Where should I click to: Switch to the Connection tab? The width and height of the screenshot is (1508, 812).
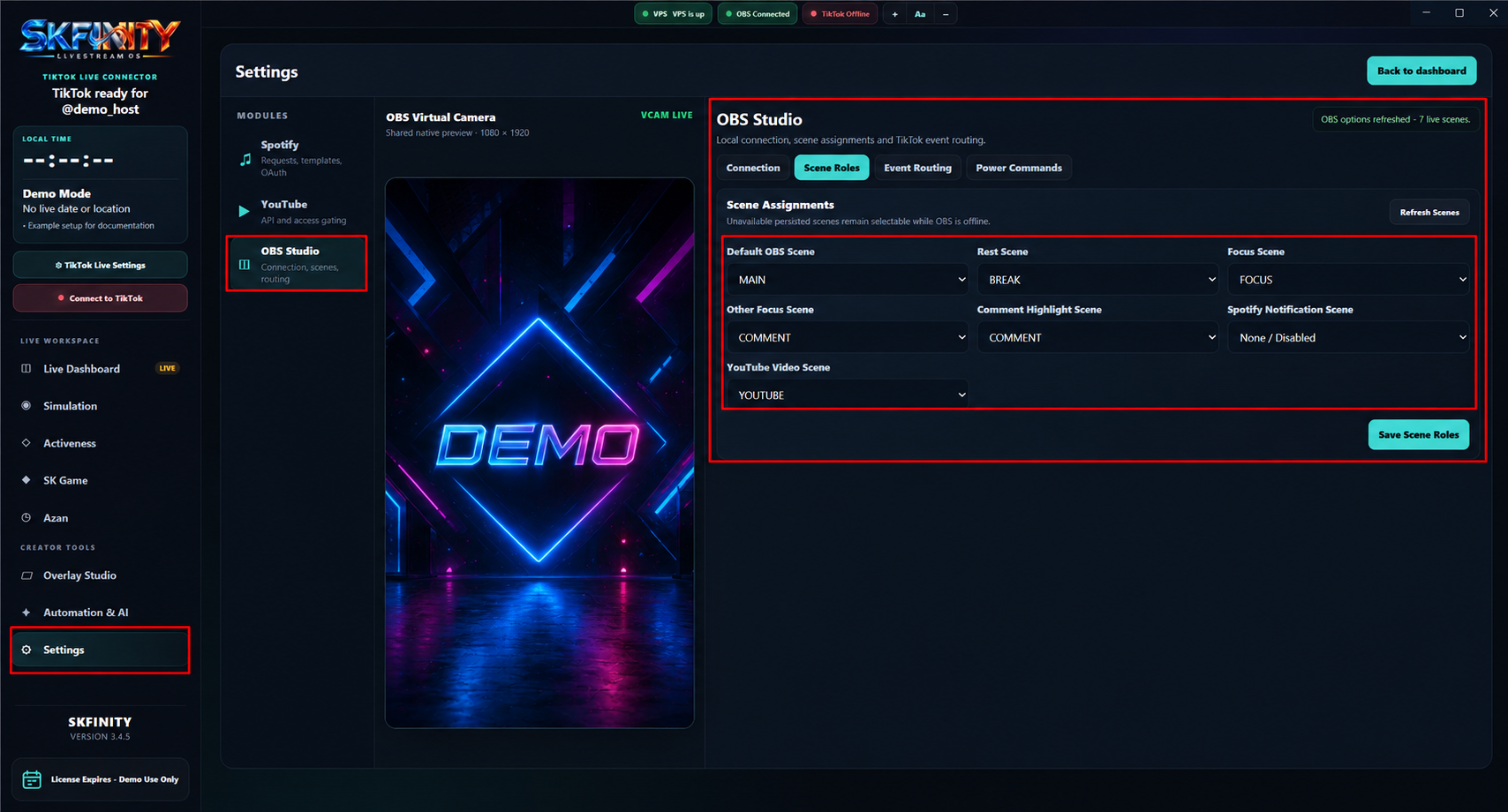[x=753, y=168]
